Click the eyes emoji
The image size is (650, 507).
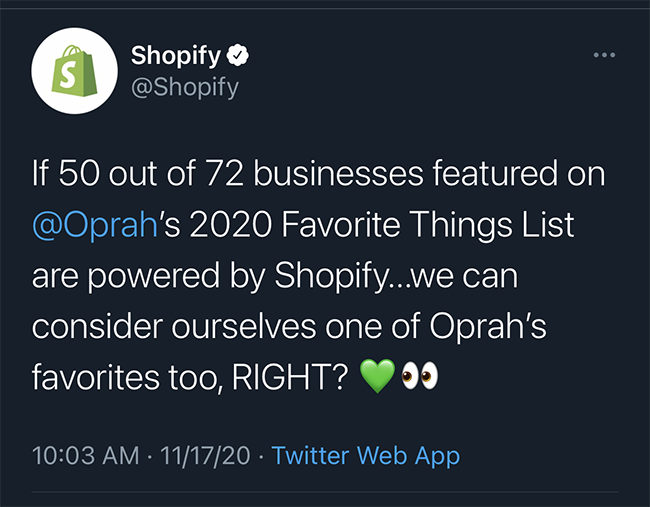420,378
